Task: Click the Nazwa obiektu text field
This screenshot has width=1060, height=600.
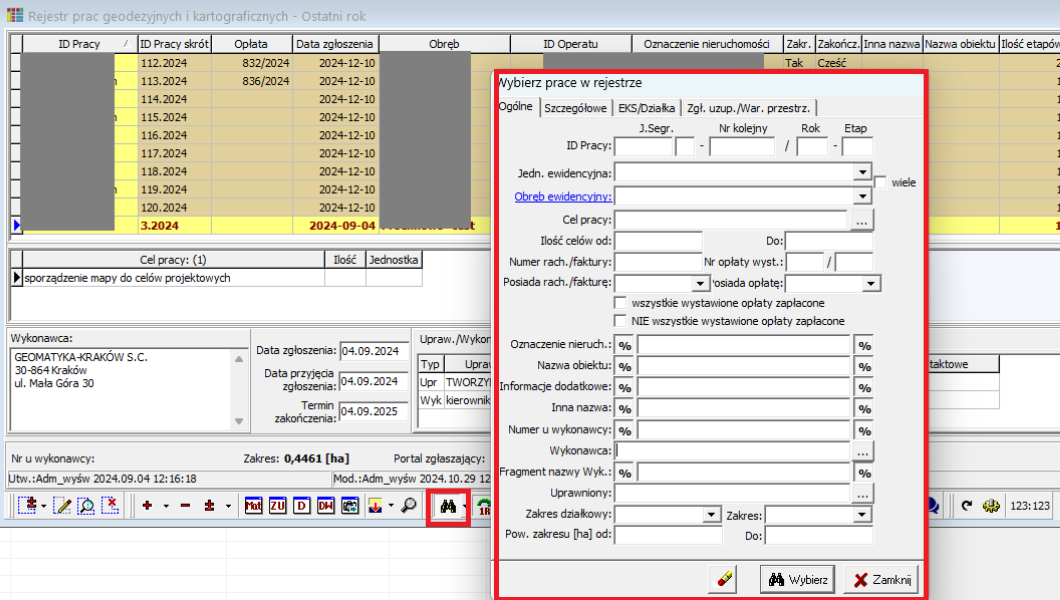Action: (744, 366)
